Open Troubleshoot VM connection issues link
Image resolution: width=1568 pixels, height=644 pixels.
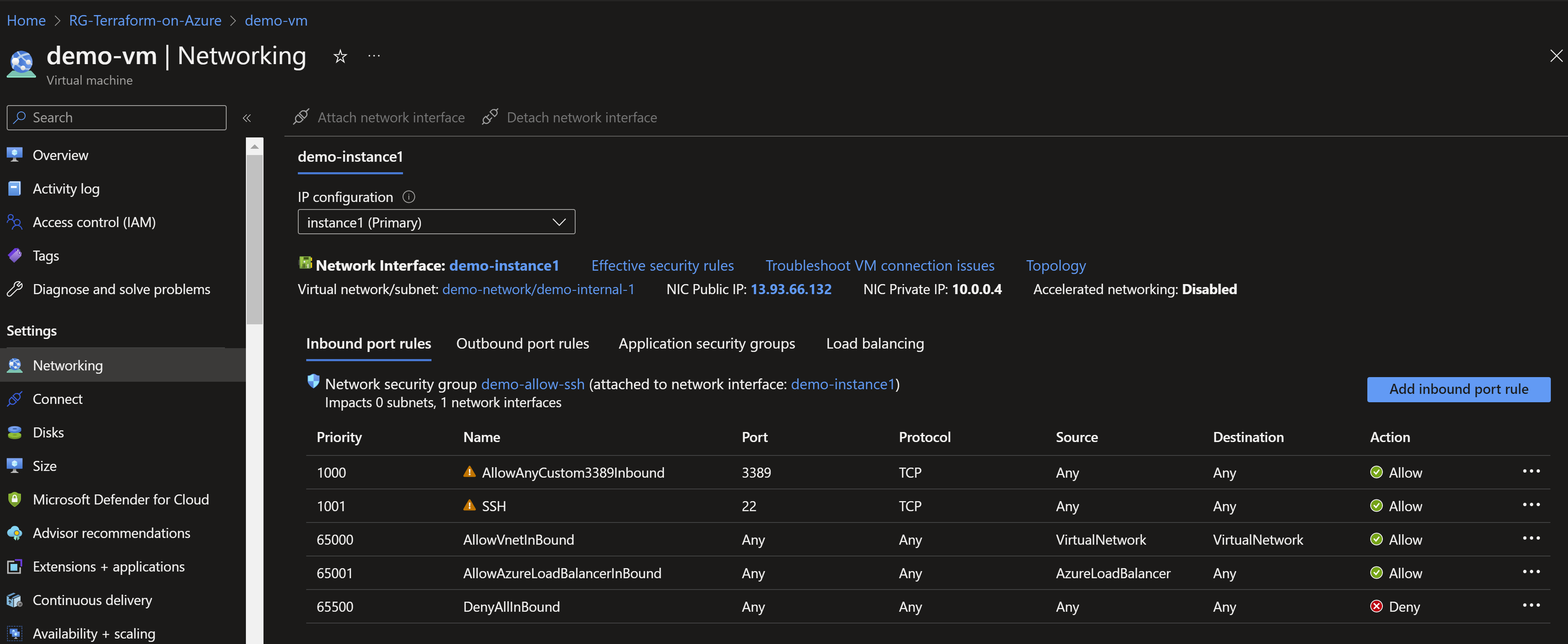pos(880,266)
